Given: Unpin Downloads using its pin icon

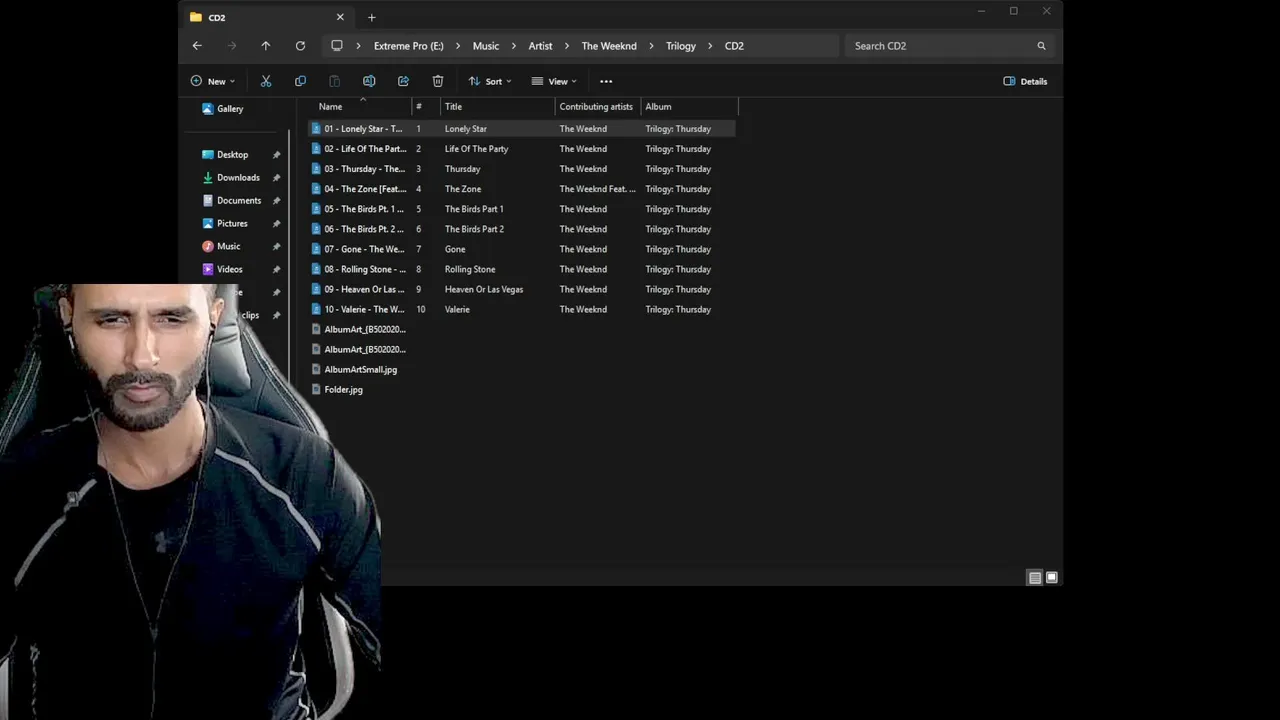Looking at the screenshot, I should click(x=276, y=178).
